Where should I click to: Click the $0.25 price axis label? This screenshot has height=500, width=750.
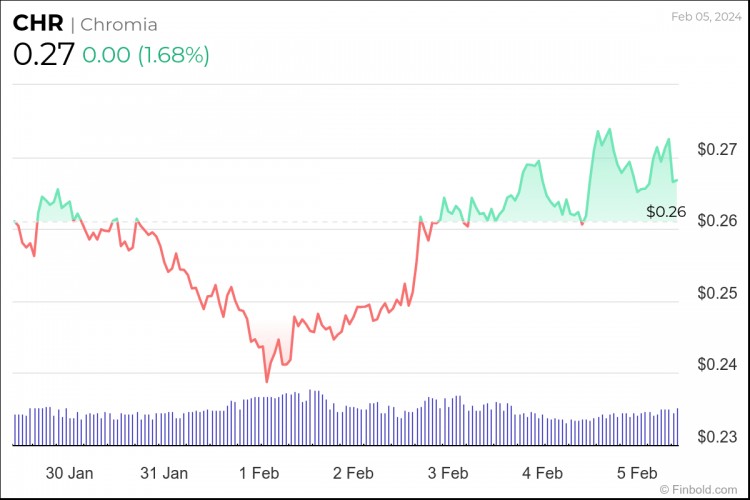tap(717, 293)
